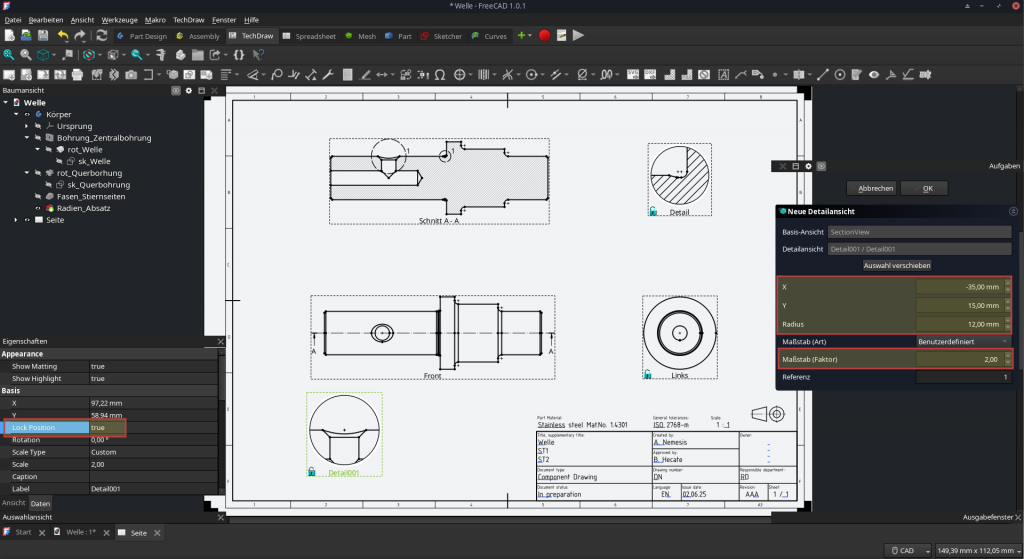This screenshot has height=559, width=1024.
Task: Click the undo arrow in the toolbar
Action: tap(63, 36)
